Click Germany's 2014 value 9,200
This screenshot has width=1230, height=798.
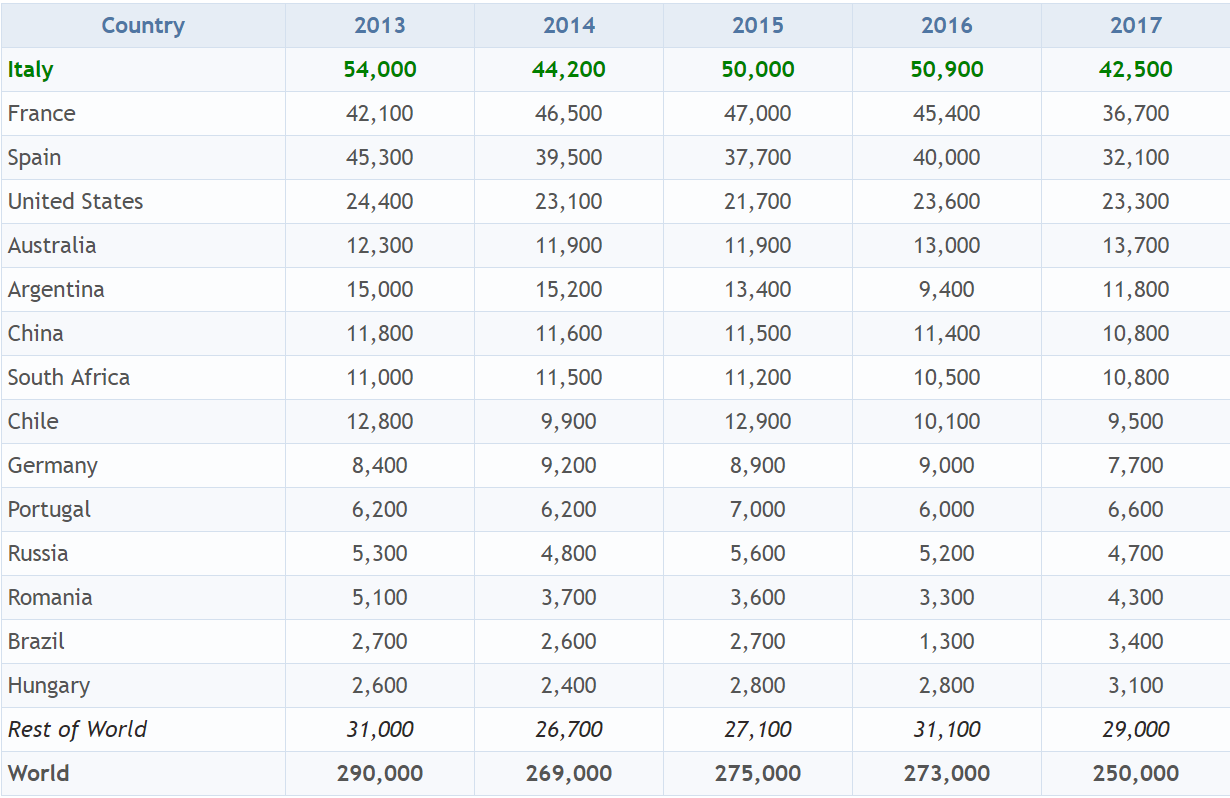pos(569,466)
